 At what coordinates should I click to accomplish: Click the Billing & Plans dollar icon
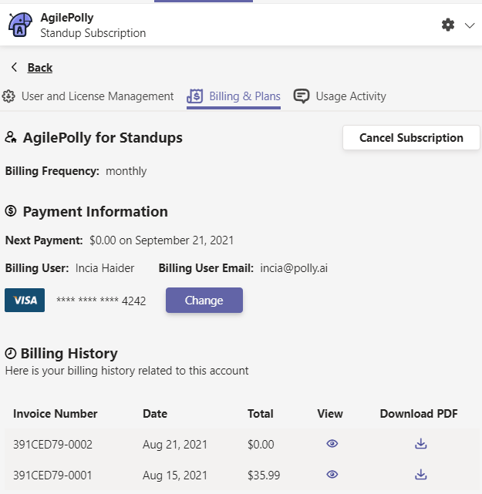tap(195, 96)
